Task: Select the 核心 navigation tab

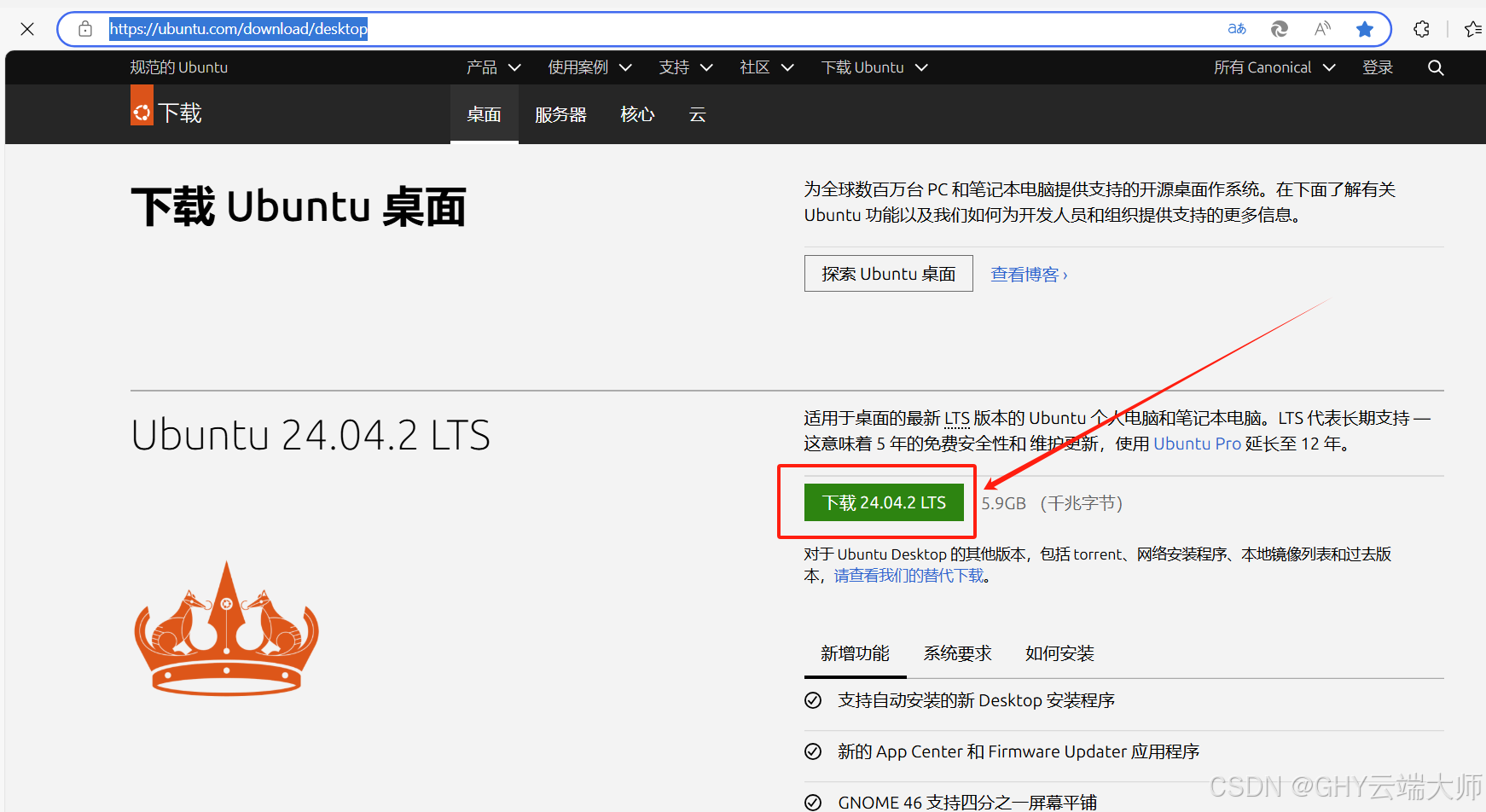Action: point(637,114)
